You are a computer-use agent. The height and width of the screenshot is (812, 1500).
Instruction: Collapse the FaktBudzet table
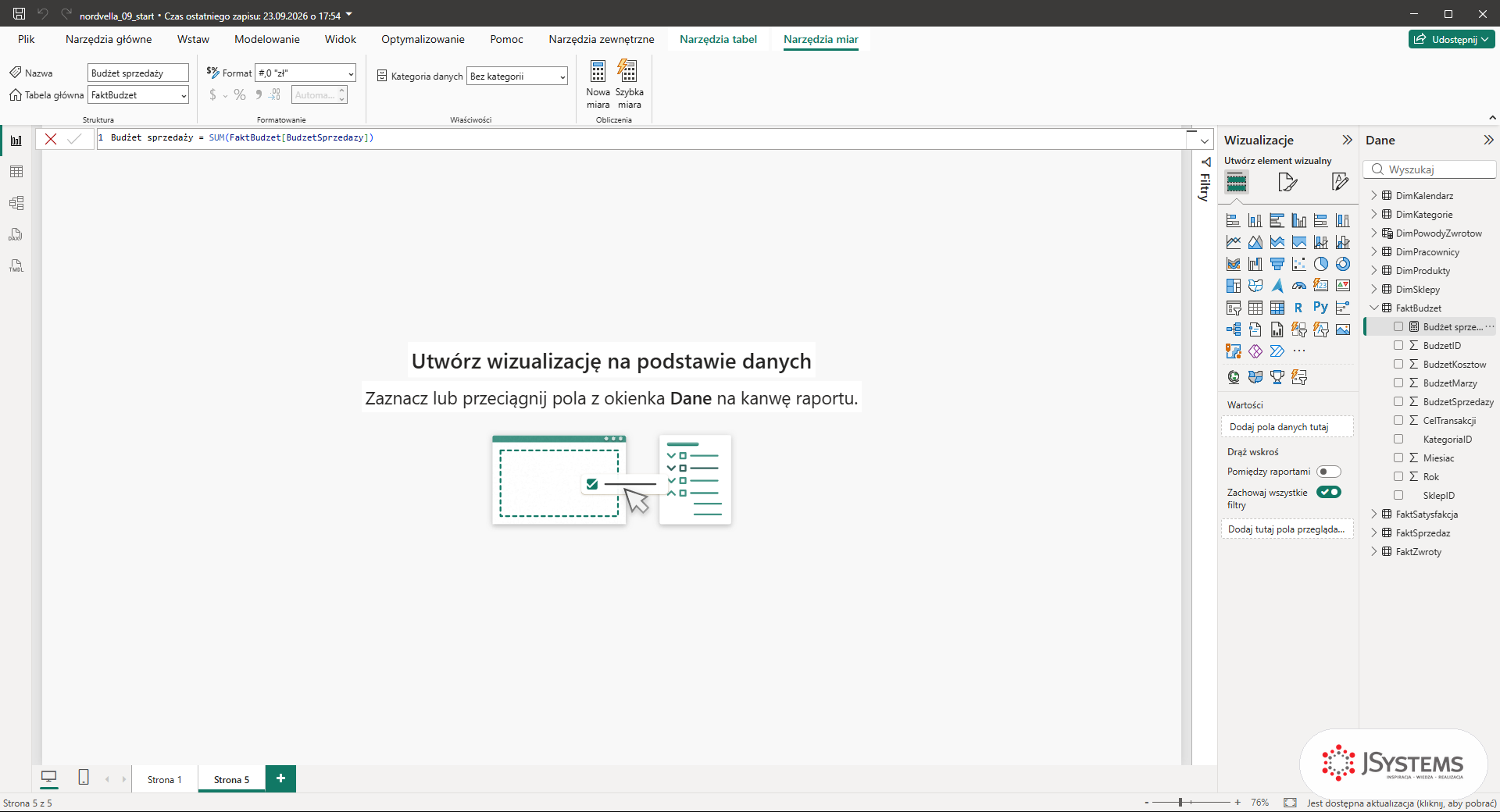[1374, 308]
